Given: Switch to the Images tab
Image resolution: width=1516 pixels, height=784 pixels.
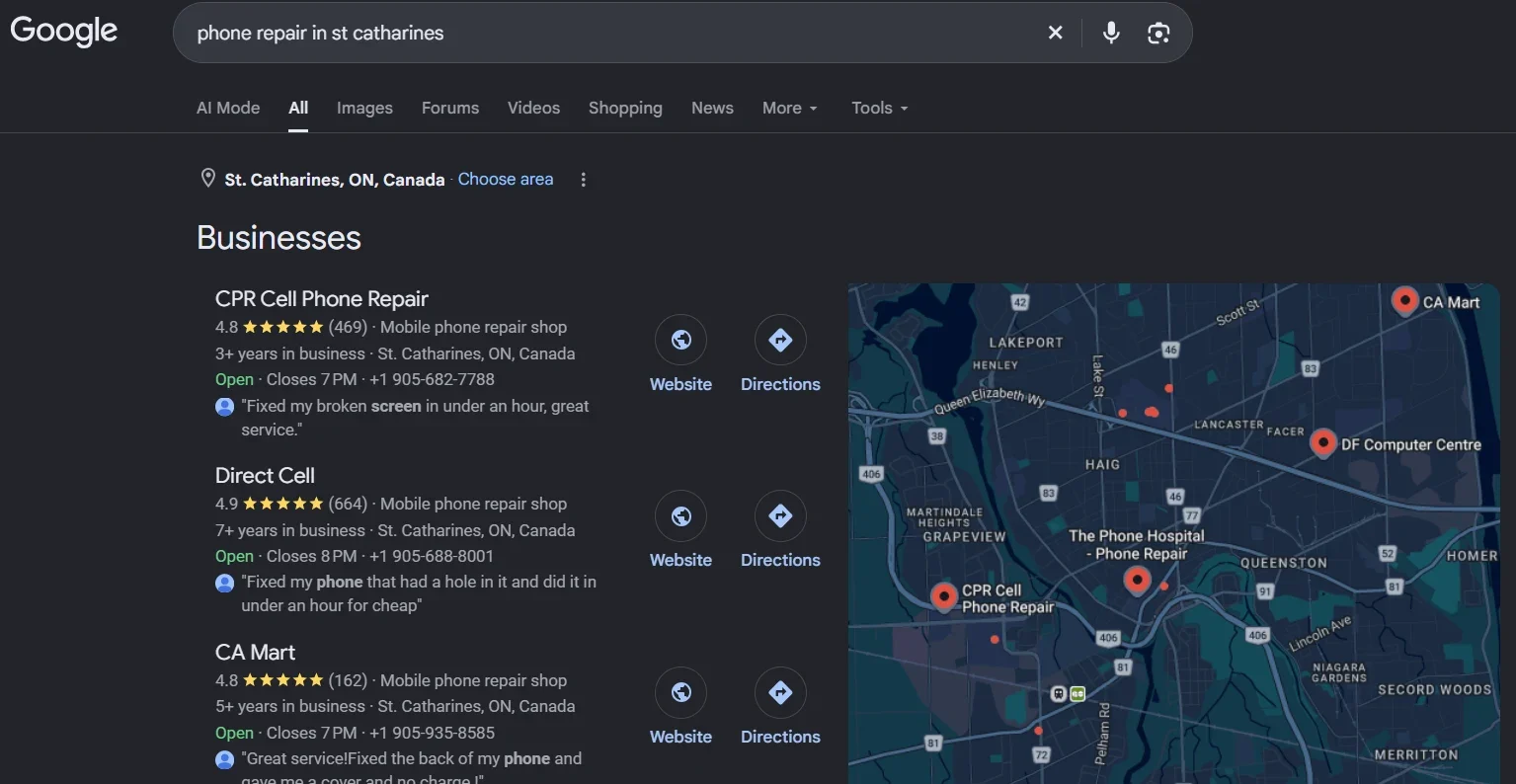Looking at the screenshot, I should click(364, 108).
